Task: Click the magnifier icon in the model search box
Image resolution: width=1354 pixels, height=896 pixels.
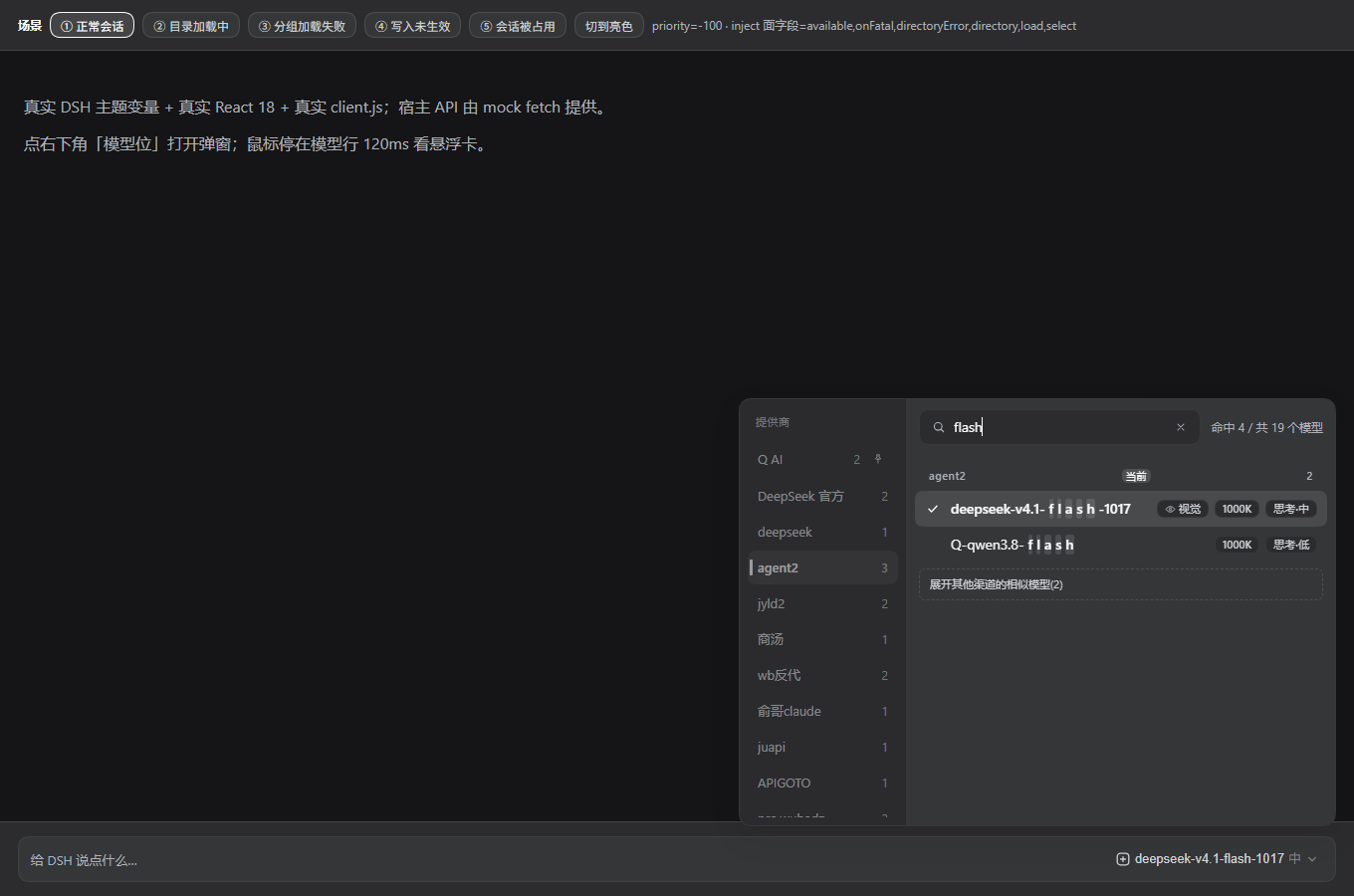Action: tap(938, 427)
